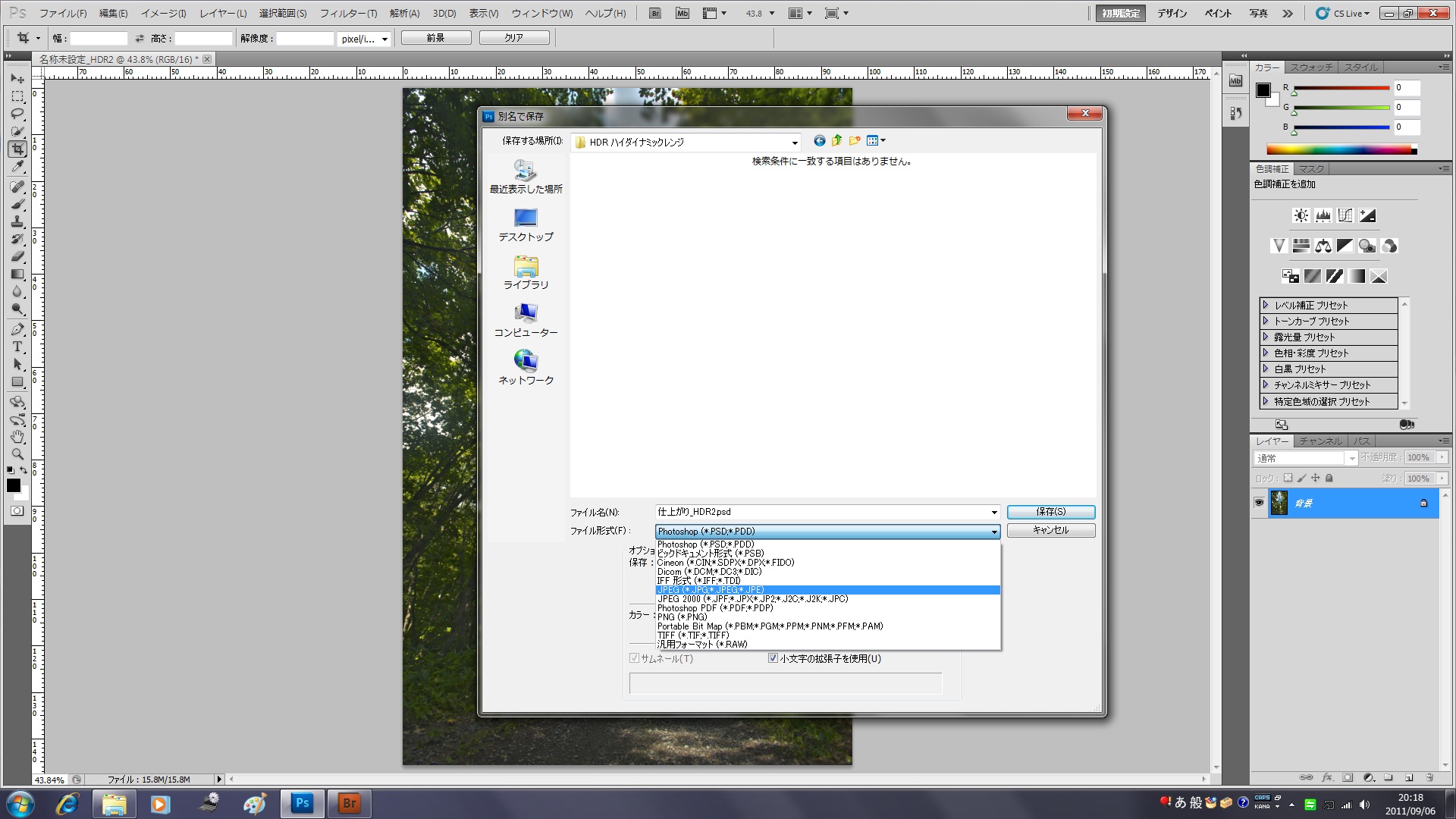Click the Desktop shortcut in save dialog
Viewport: 1456px width, 819px height.
tap(526, 225)
